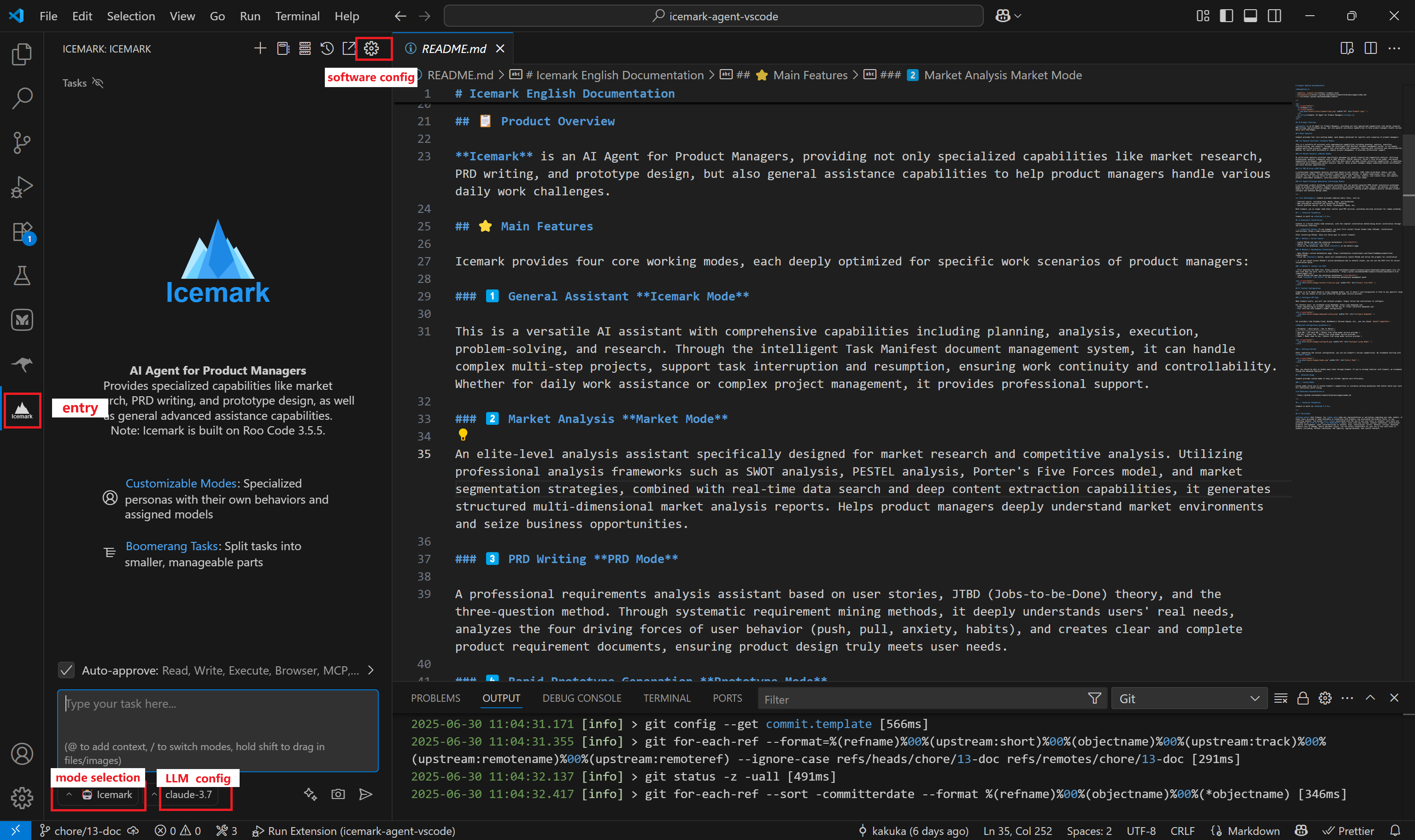
Task: Close the README.md editor tab
Action: pos(500,49)
